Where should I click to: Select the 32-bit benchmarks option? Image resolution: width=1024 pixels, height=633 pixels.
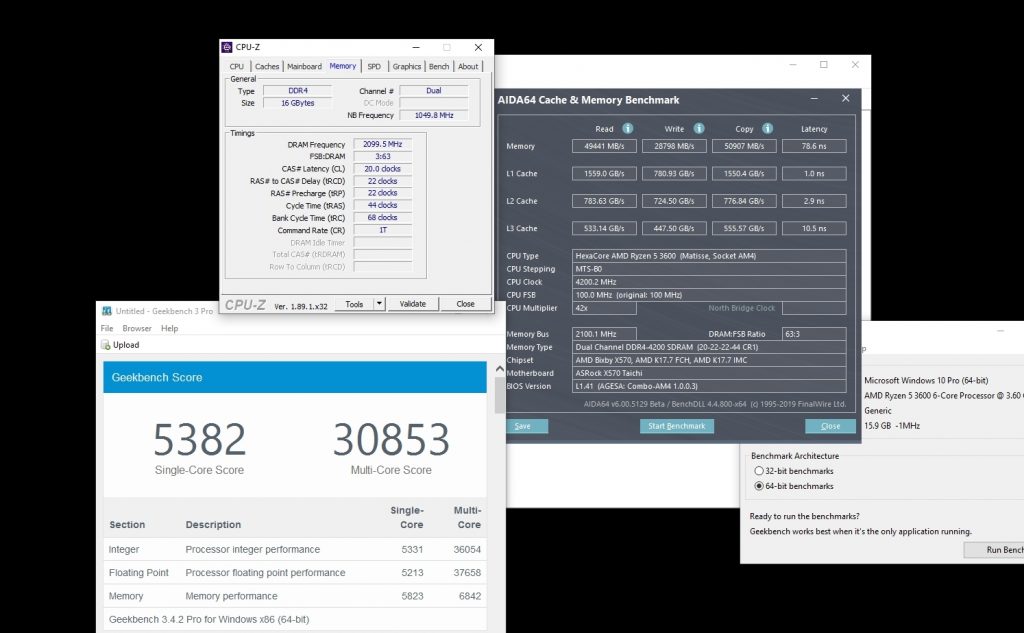coord(759,471)
